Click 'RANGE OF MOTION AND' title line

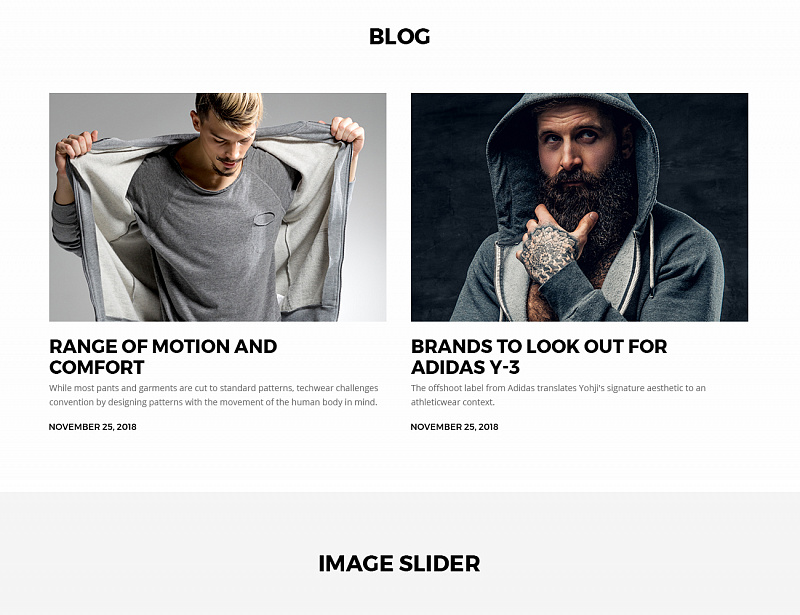[163, 347]
